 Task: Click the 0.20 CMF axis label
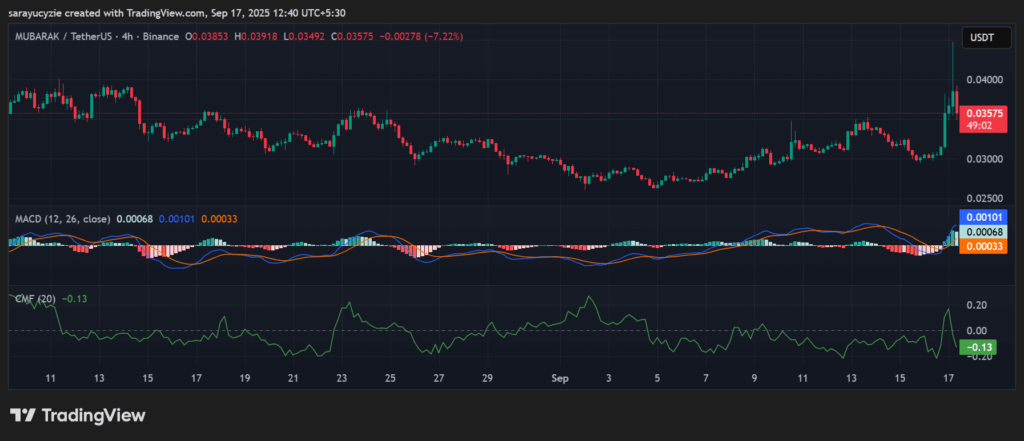pos(978,305)
